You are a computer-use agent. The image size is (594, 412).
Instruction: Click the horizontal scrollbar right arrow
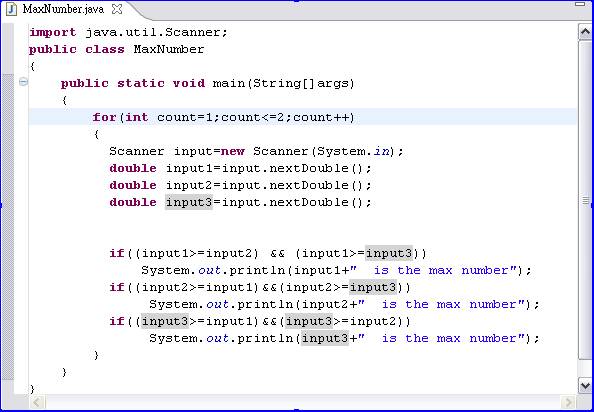coord(568,401)
